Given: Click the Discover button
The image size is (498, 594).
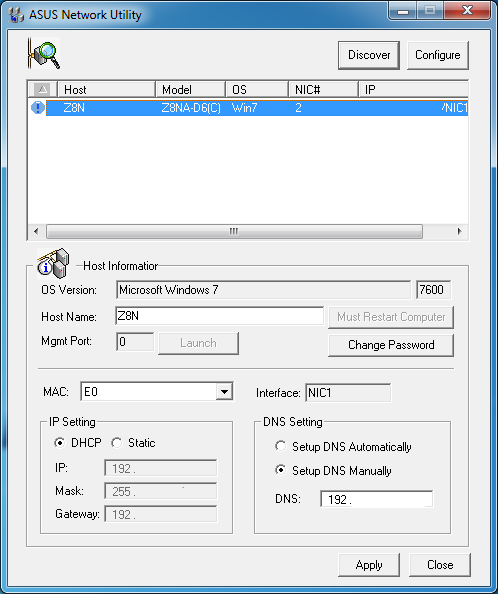Looking at the screenshot, I should (x=369, y=55).
